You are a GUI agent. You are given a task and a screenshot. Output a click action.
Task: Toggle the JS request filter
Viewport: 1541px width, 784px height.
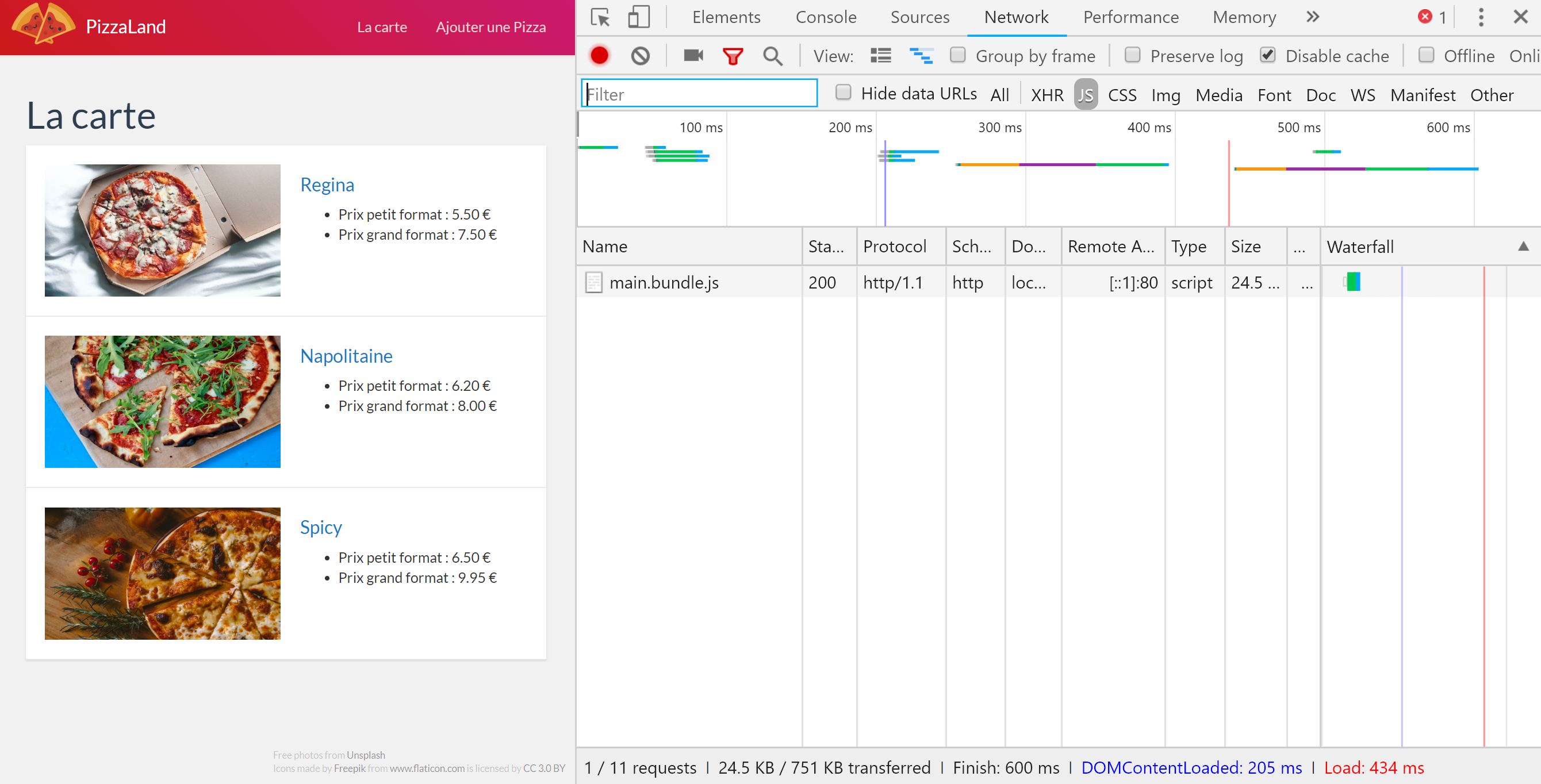tap(1086, 94)
